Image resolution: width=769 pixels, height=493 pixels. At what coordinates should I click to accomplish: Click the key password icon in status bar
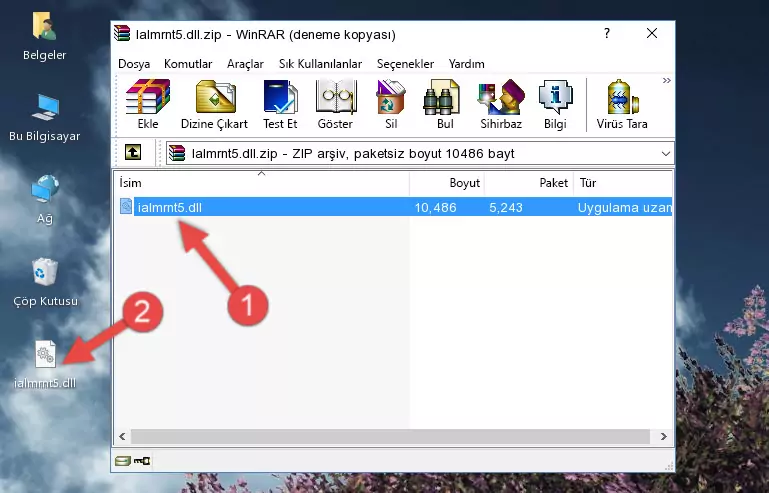pos(142,461)
